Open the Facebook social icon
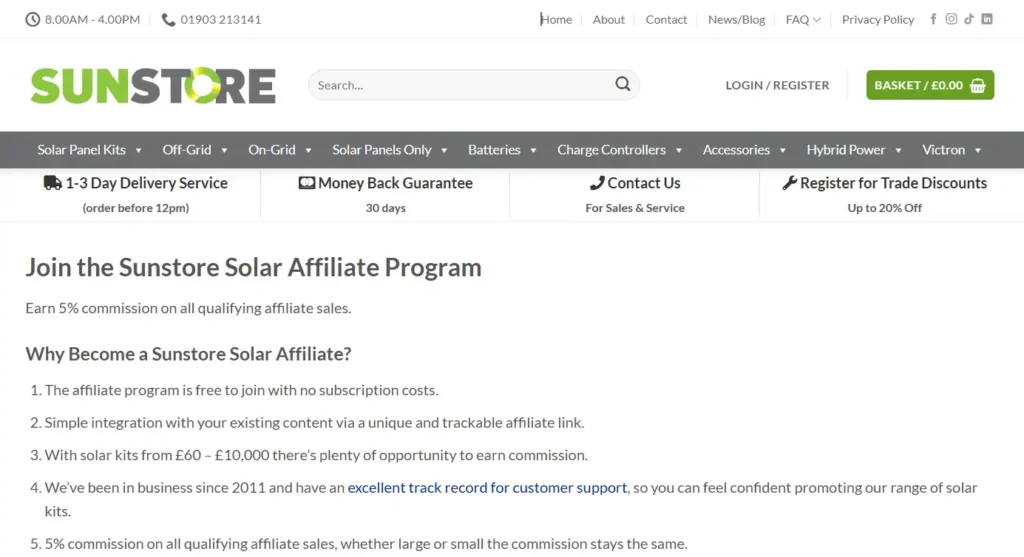The width and height of the screenshot is (1024, 557). pos(933,19)
